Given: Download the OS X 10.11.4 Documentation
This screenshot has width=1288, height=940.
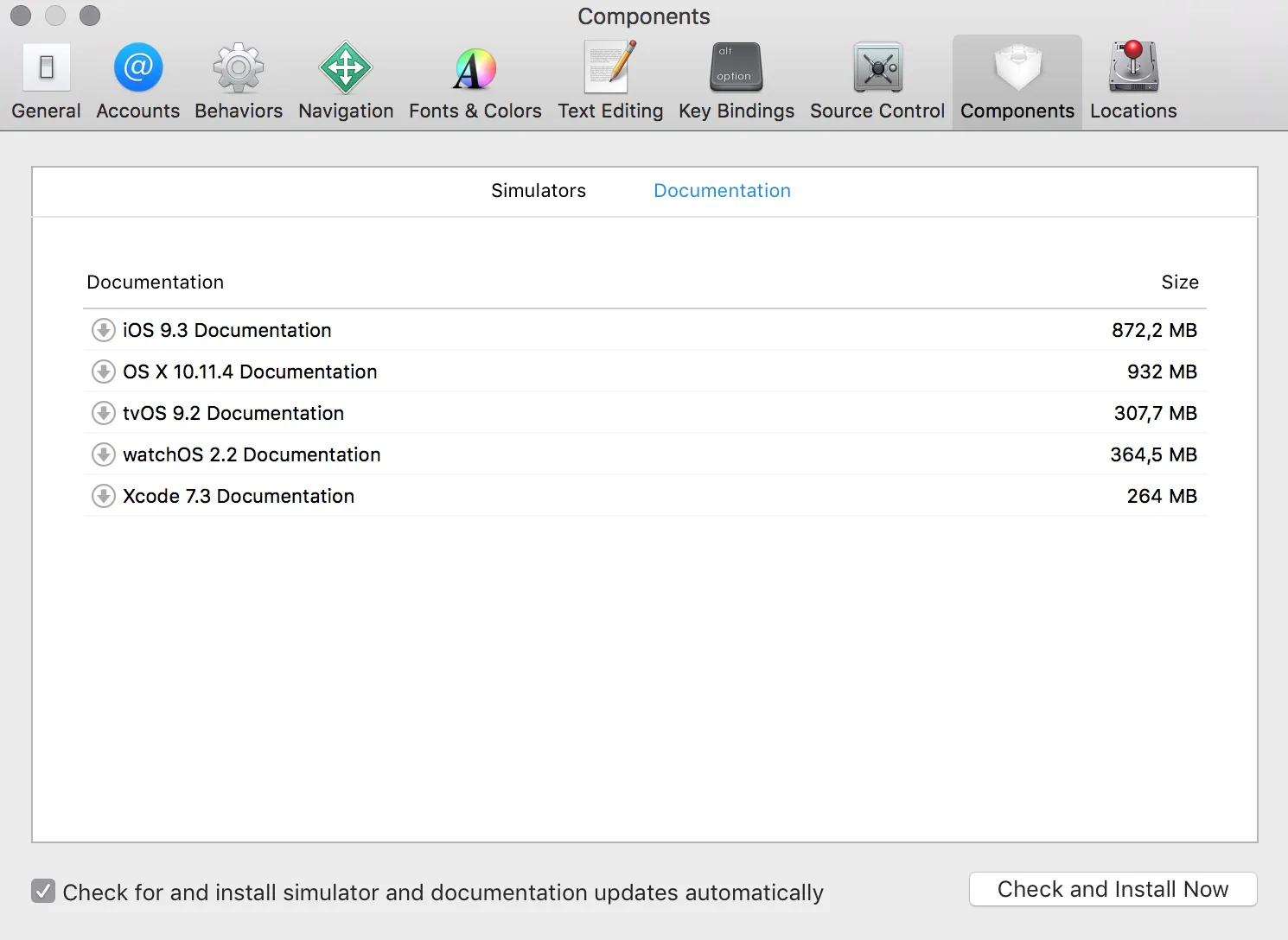Looking at the screenshot, I should coord(104,372).
